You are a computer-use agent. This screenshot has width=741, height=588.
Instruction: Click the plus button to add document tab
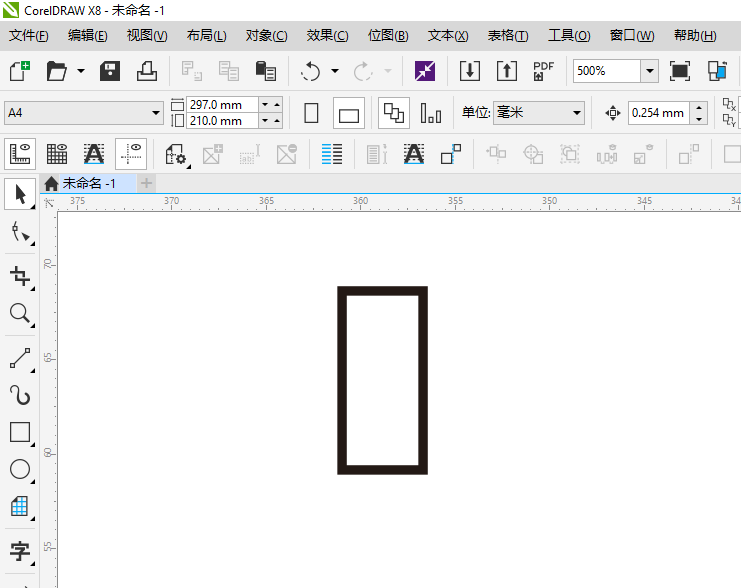(147, 183)
